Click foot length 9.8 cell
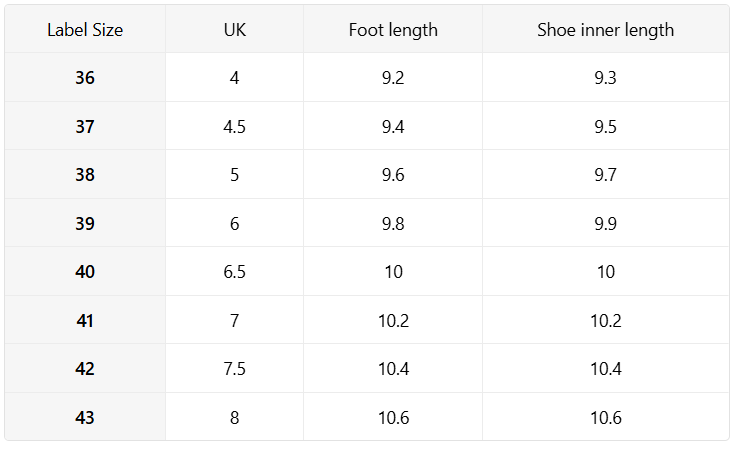733x449 pixels. [x=393, y=223]
